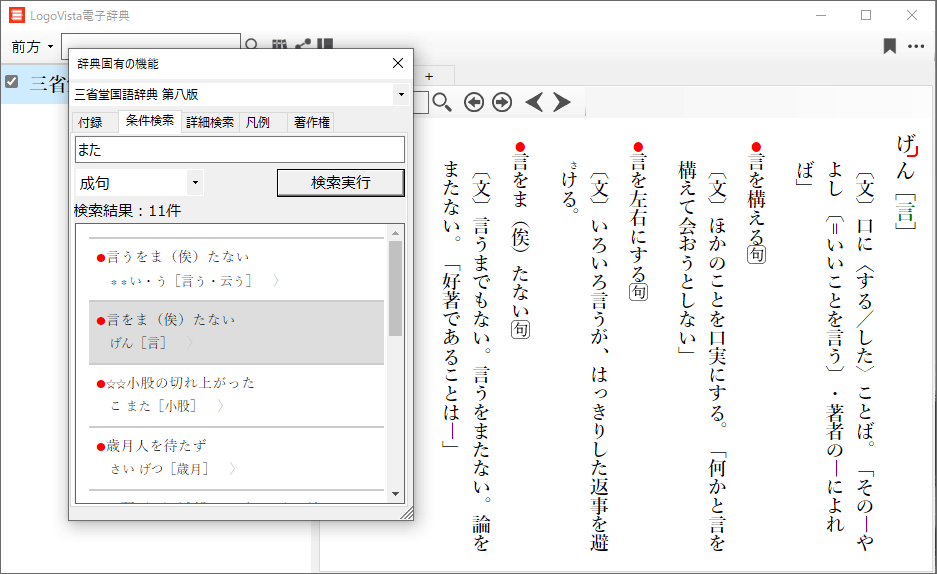Open the three-dots more options menu
Image resolution: width=937 pixels, height=574 pixels.
[x=916, y=46]
